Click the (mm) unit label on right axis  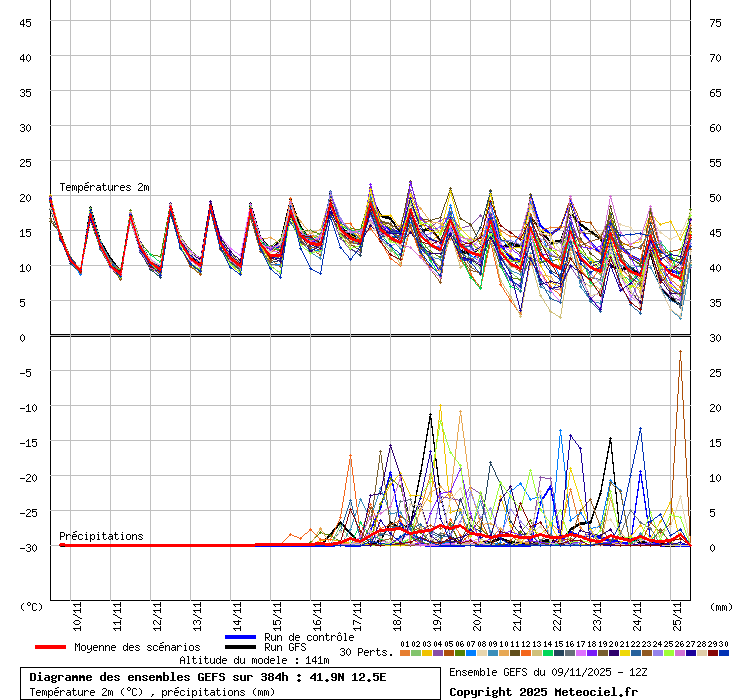(x=721, y=606)
